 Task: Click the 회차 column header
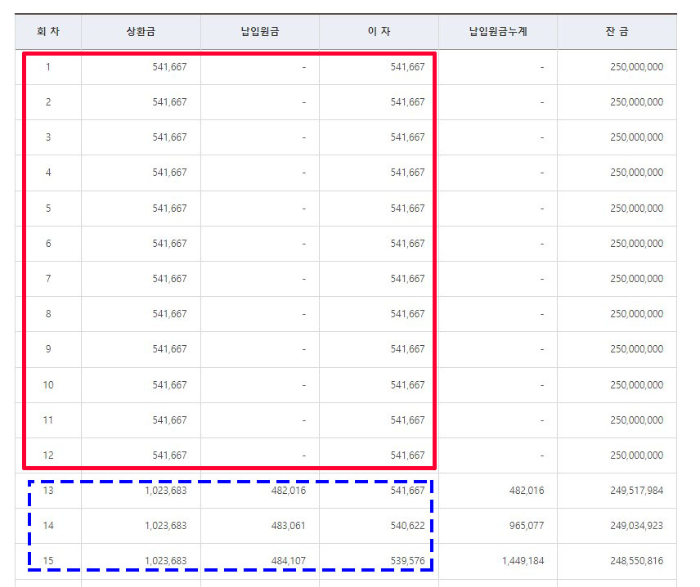[x=48, y=31]
